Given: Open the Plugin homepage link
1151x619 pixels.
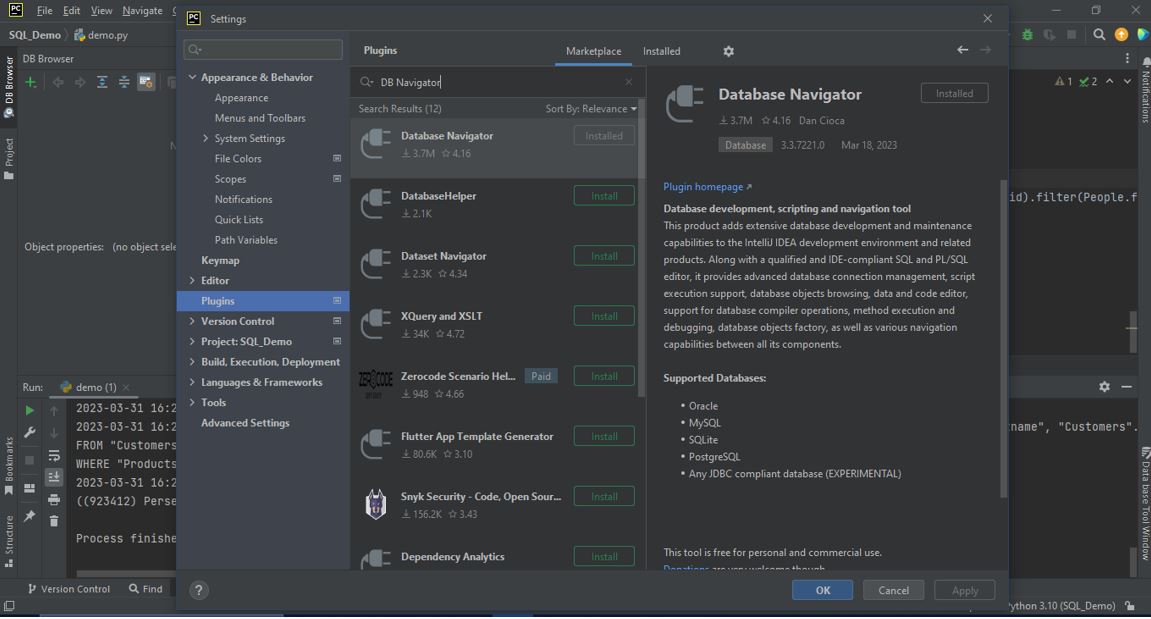Looking at the screenshot, I should click(706, 187).
